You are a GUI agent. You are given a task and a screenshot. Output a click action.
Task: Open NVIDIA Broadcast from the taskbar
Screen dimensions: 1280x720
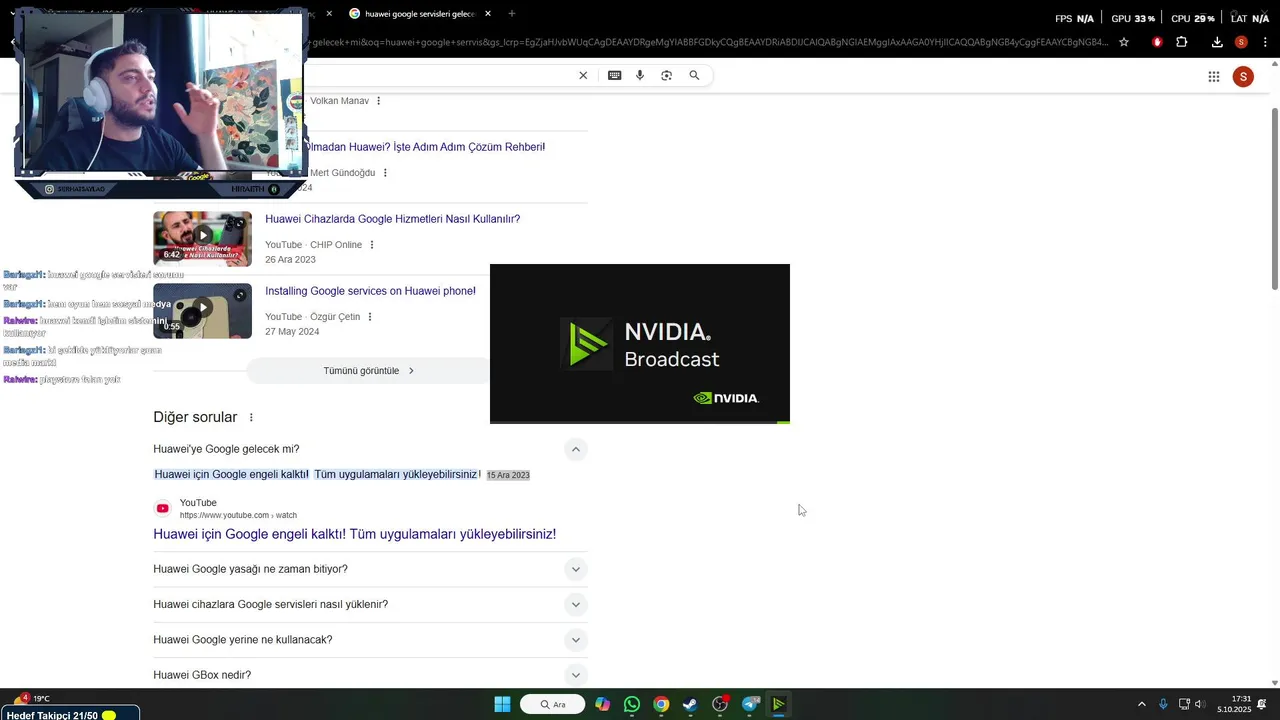(779, 704)
